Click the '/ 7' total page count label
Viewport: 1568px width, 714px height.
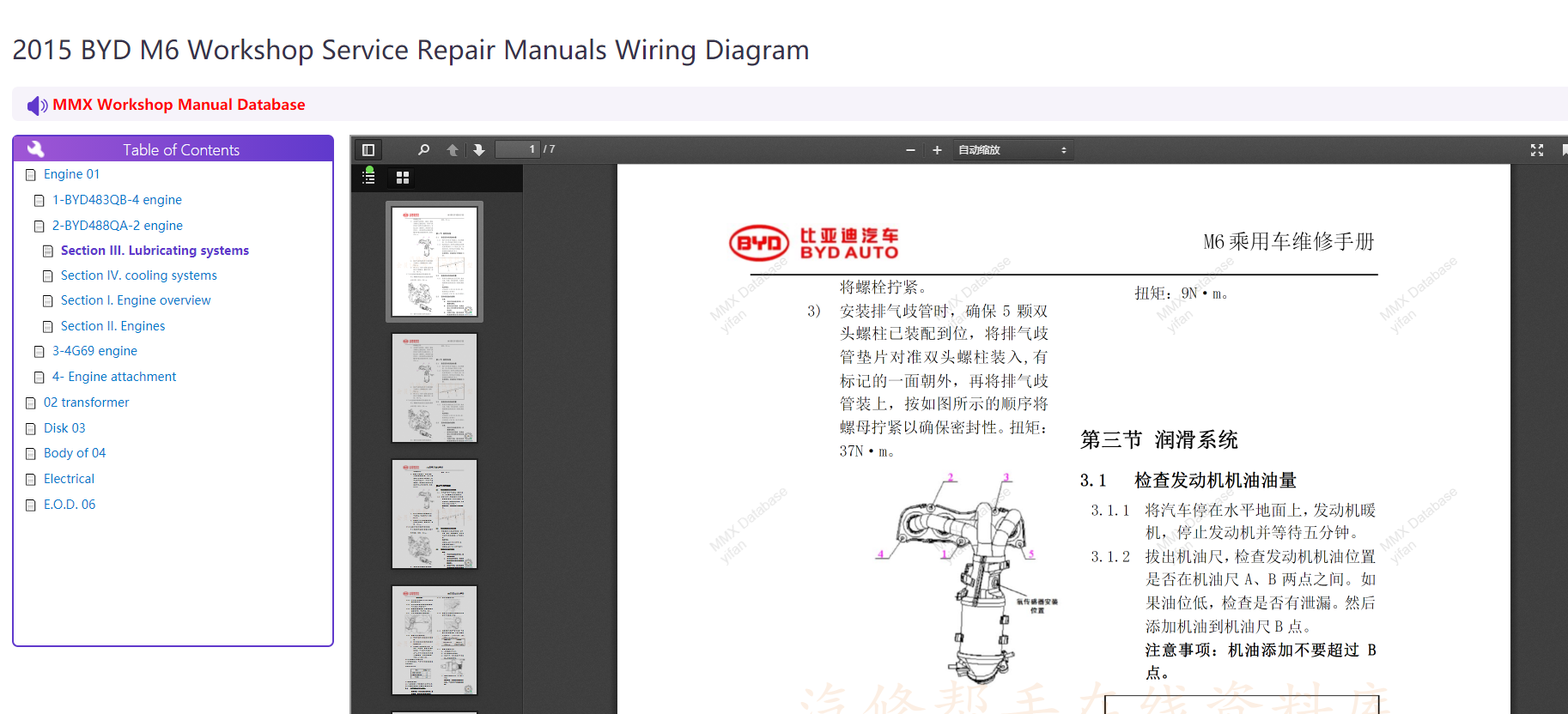coord(550,149)
